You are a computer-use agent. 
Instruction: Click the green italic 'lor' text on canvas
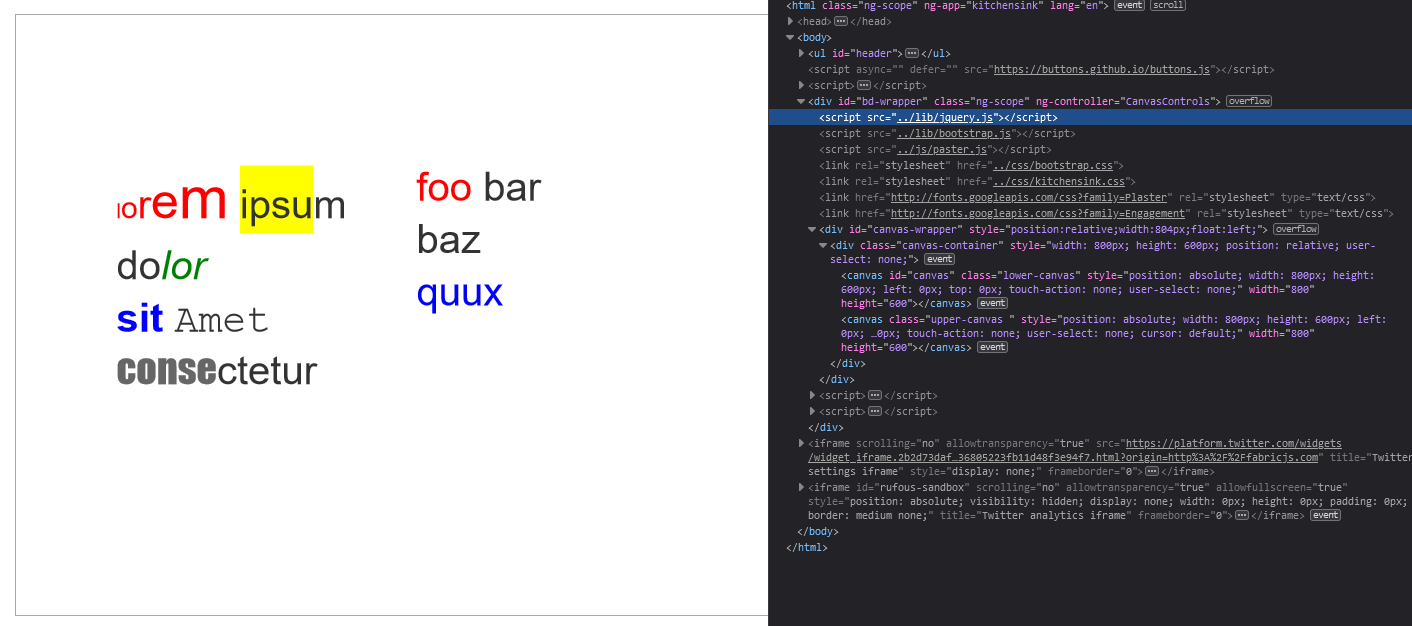(x=184, y=266)
